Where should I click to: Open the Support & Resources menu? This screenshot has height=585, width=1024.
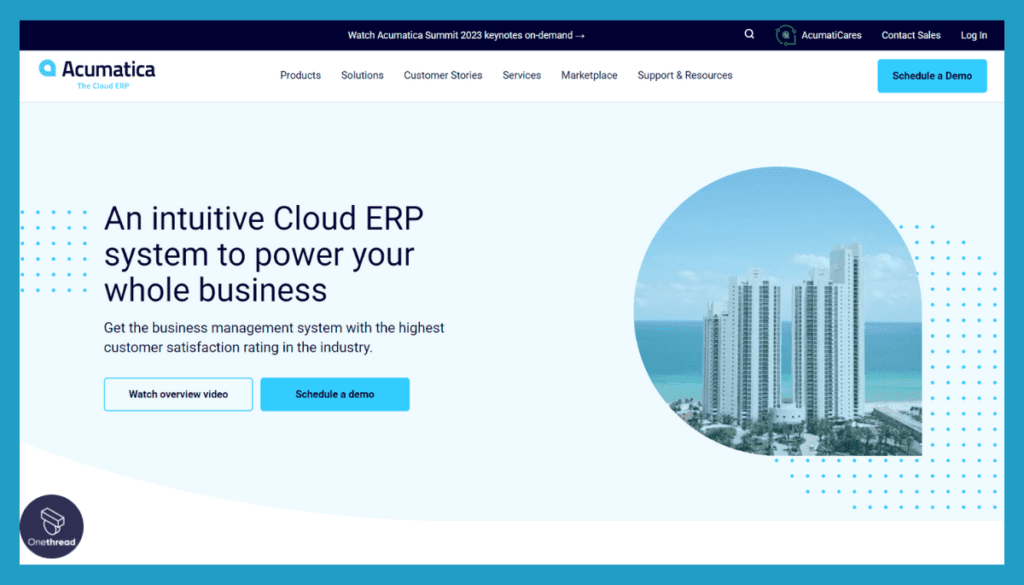[684, 75]
